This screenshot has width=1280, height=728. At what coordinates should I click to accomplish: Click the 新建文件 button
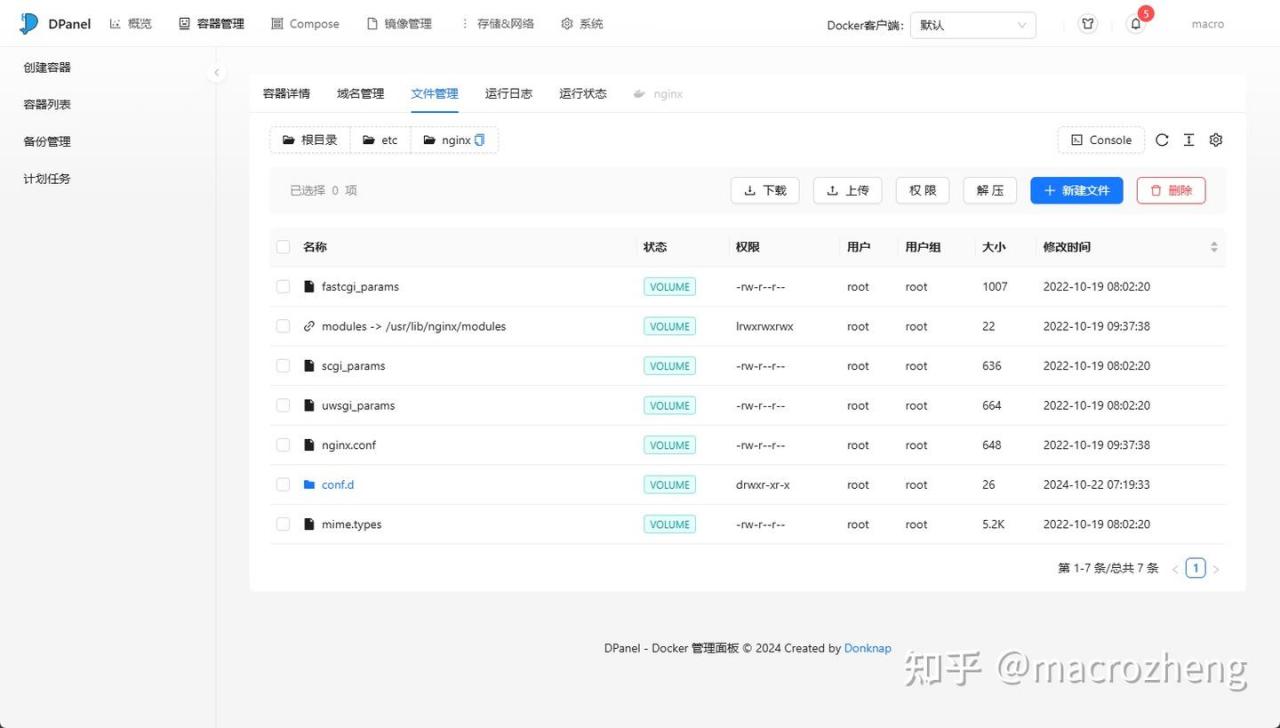1077,190
